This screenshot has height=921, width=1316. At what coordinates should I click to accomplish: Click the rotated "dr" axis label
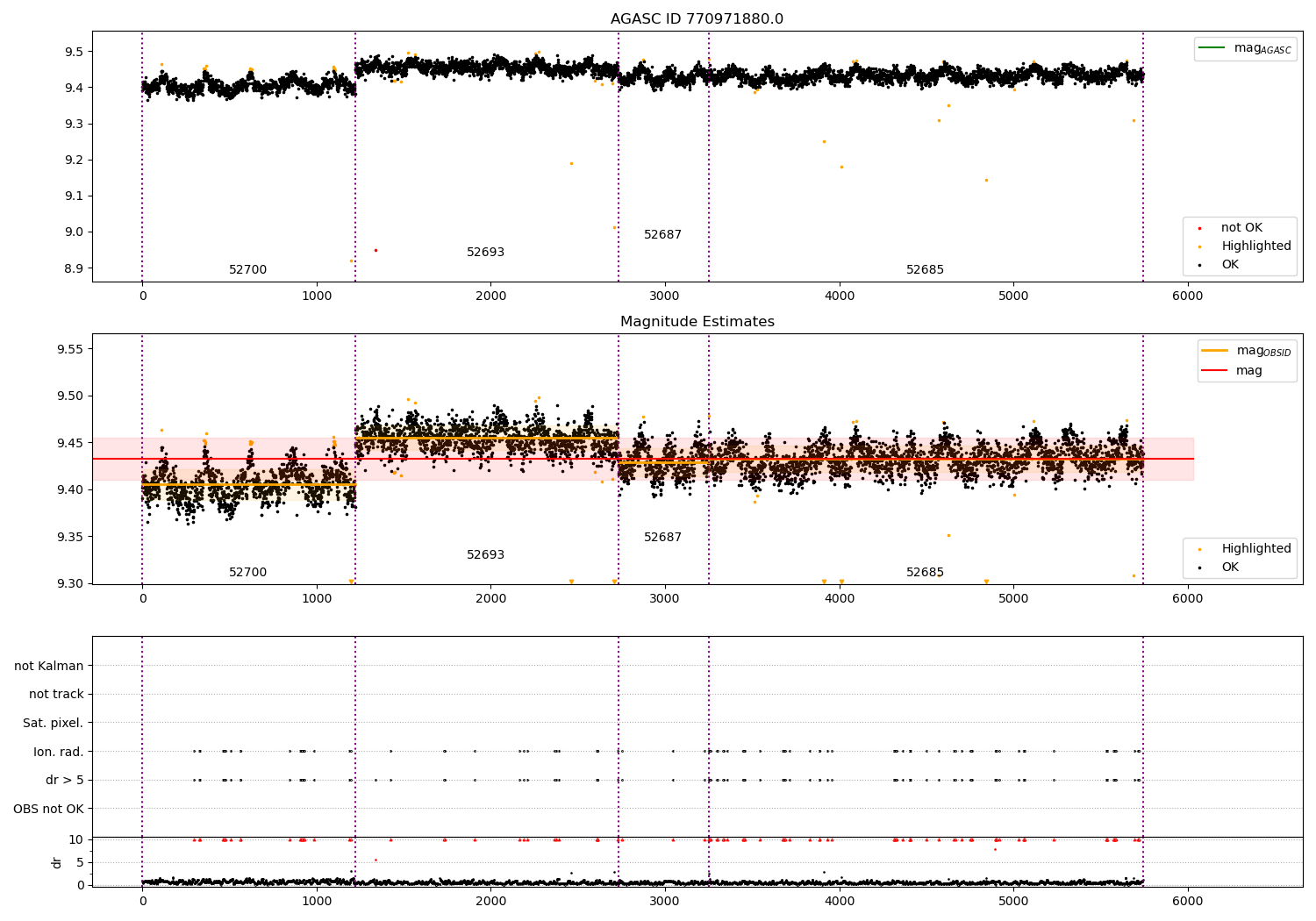[x=57, y=862]
